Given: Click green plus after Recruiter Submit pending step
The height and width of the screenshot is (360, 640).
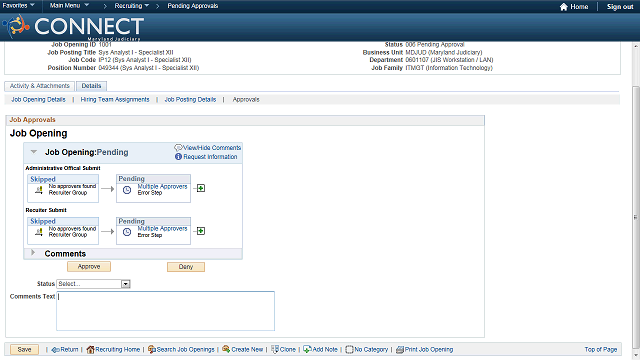Looking at the screenshot, I should (201, 231).
